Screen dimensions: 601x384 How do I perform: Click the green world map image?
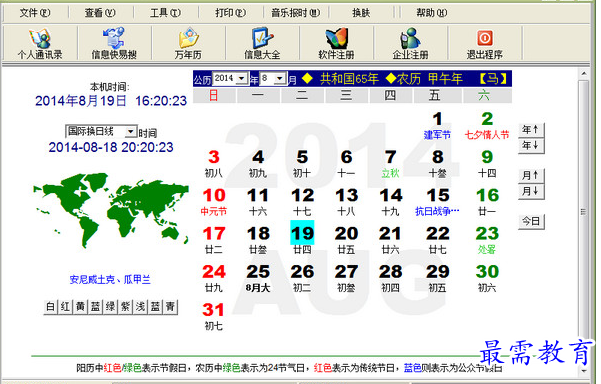pyautogui.click(x=111, y=210)
